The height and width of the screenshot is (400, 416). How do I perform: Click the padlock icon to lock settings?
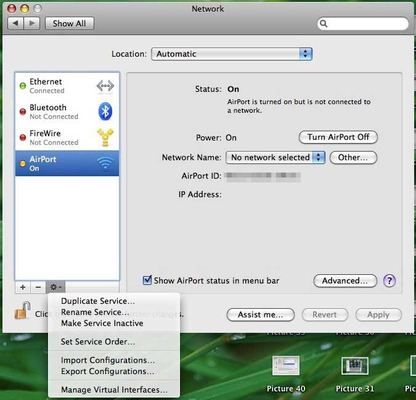[23, 311]
